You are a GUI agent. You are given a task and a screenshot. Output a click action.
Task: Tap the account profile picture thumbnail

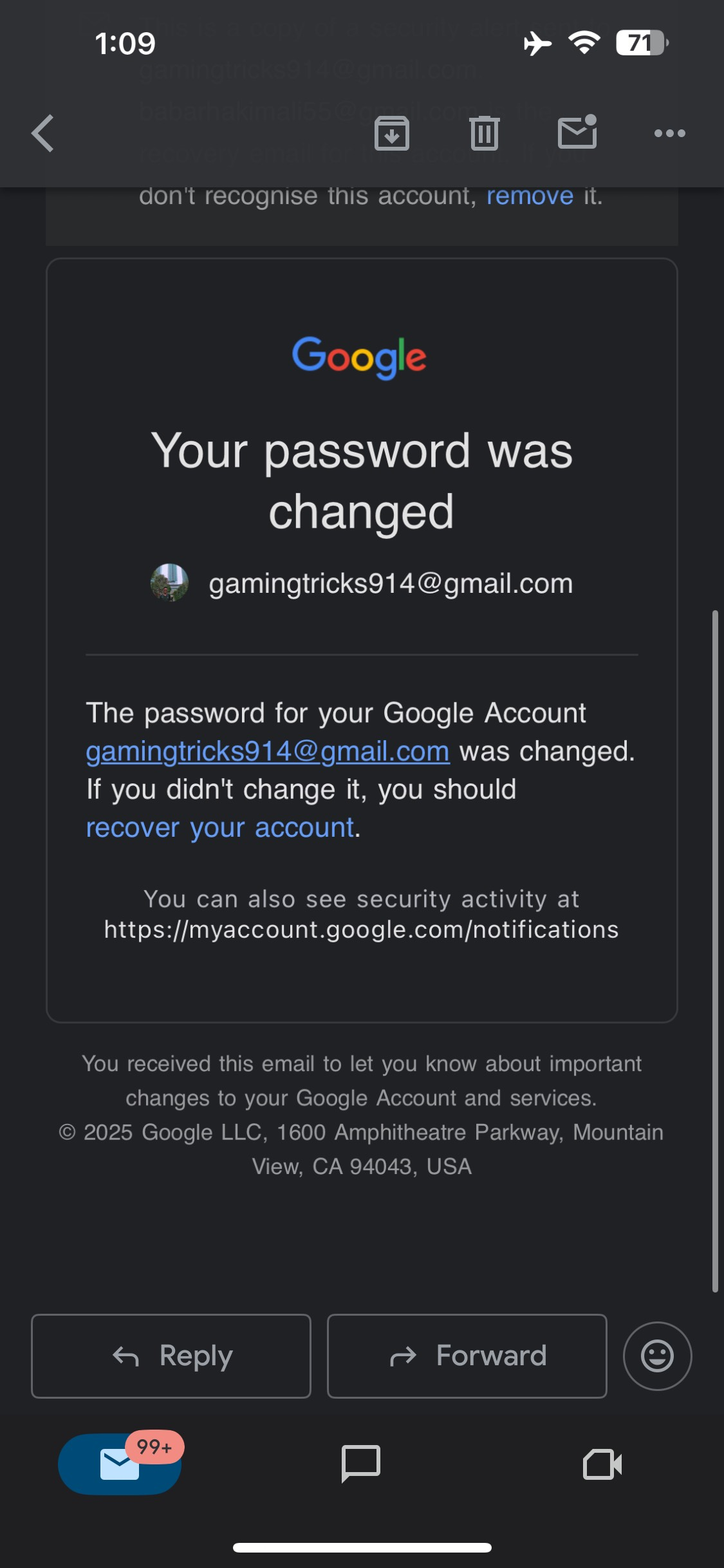point(169,583)
